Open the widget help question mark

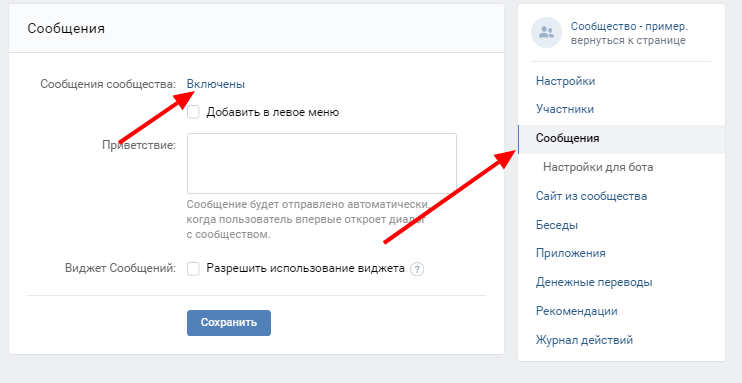417,269
